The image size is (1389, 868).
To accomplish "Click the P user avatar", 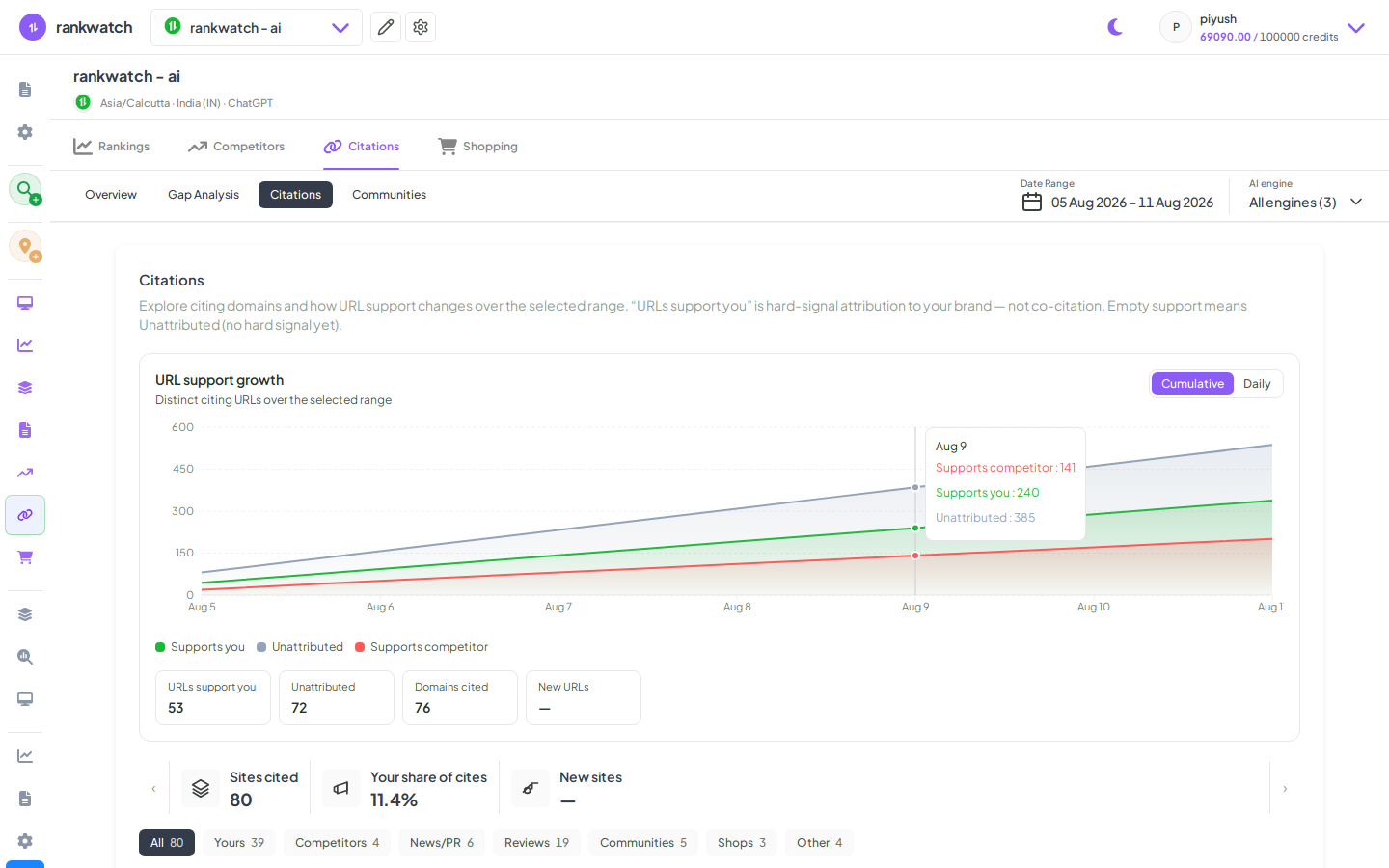I will [x=1176, y=27].
